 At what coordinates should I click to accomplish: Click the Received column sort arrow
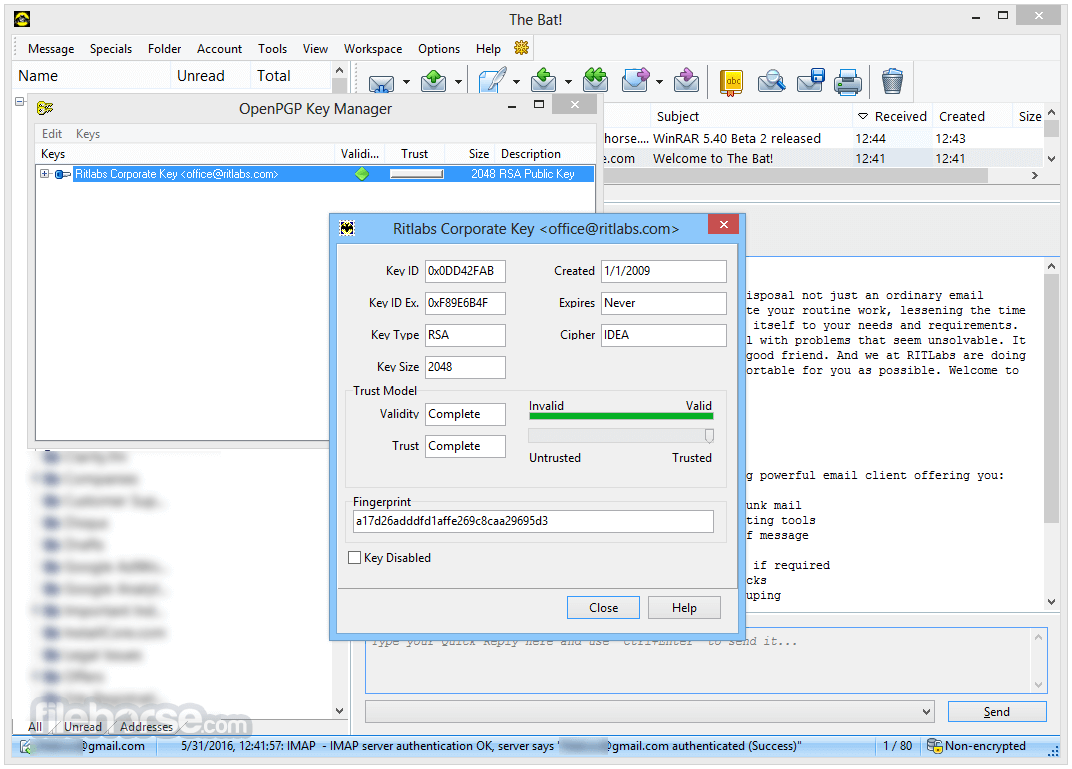863,116
